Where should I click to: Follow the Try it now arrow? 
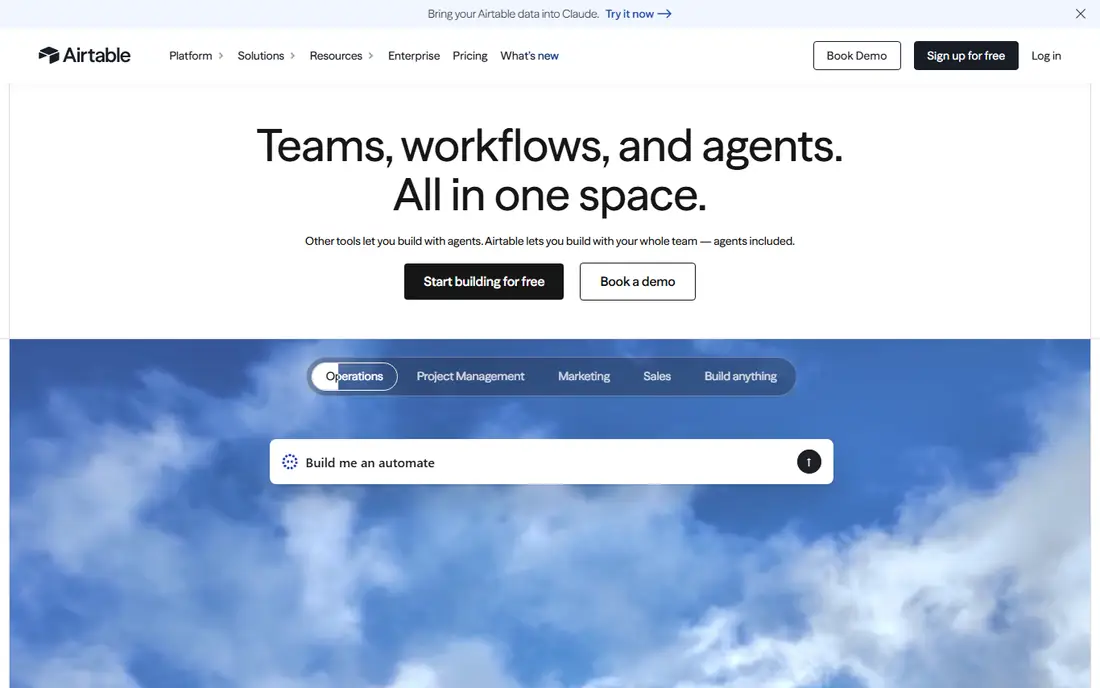[x=664, y=14]
